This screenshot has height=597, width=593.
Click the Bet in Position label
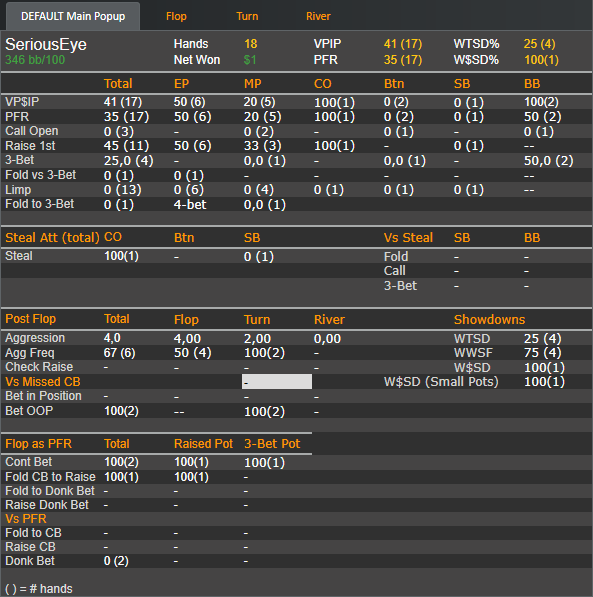click(x=43, y=396)
